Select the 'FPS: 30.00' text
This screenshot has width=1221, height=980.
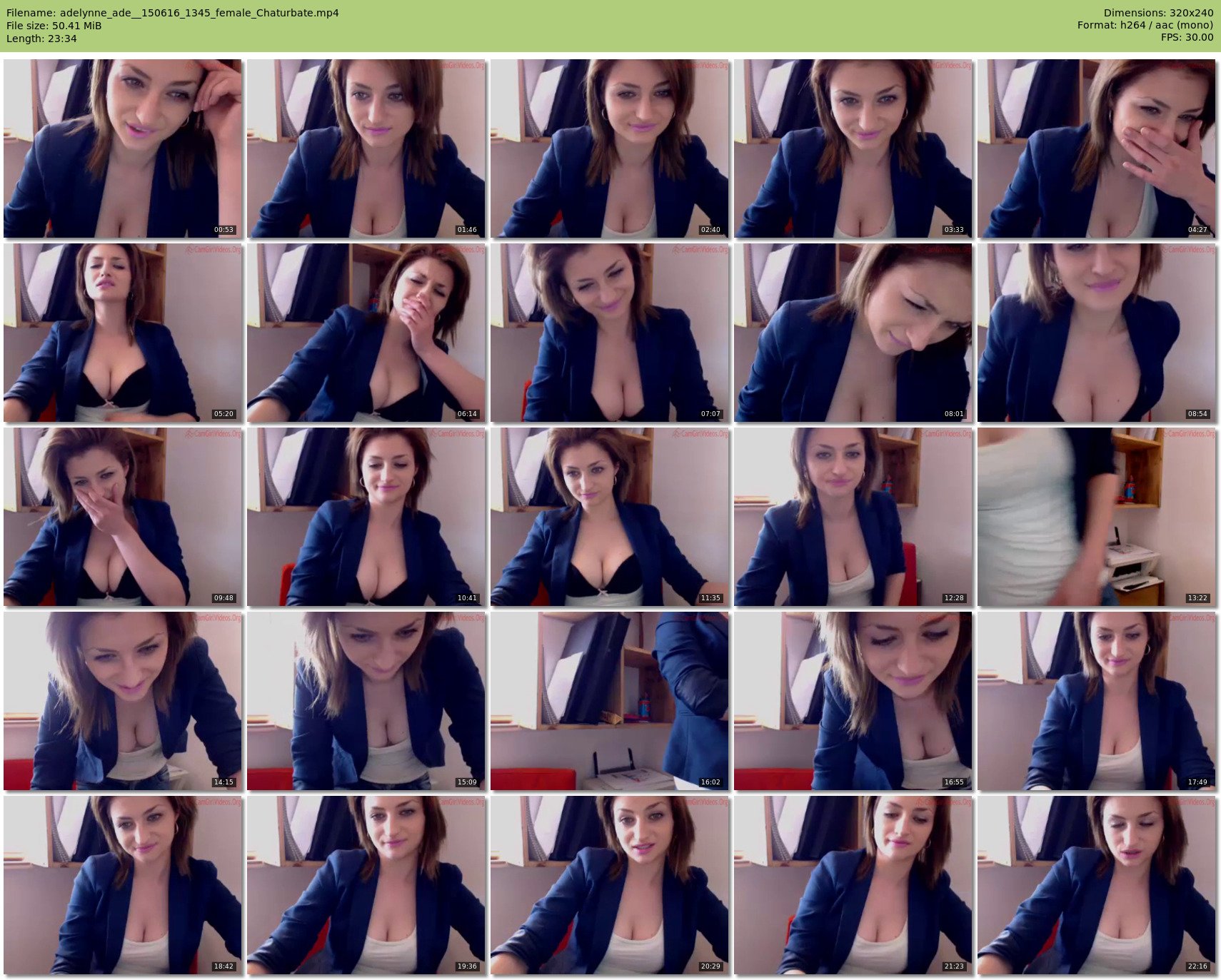point(1187,39)
